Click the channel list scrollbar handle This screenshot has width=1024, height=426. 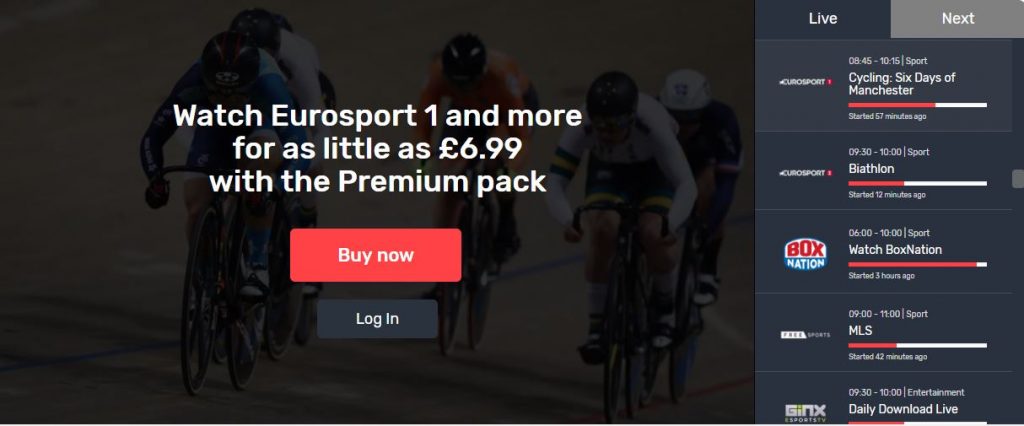[1017, 178]
